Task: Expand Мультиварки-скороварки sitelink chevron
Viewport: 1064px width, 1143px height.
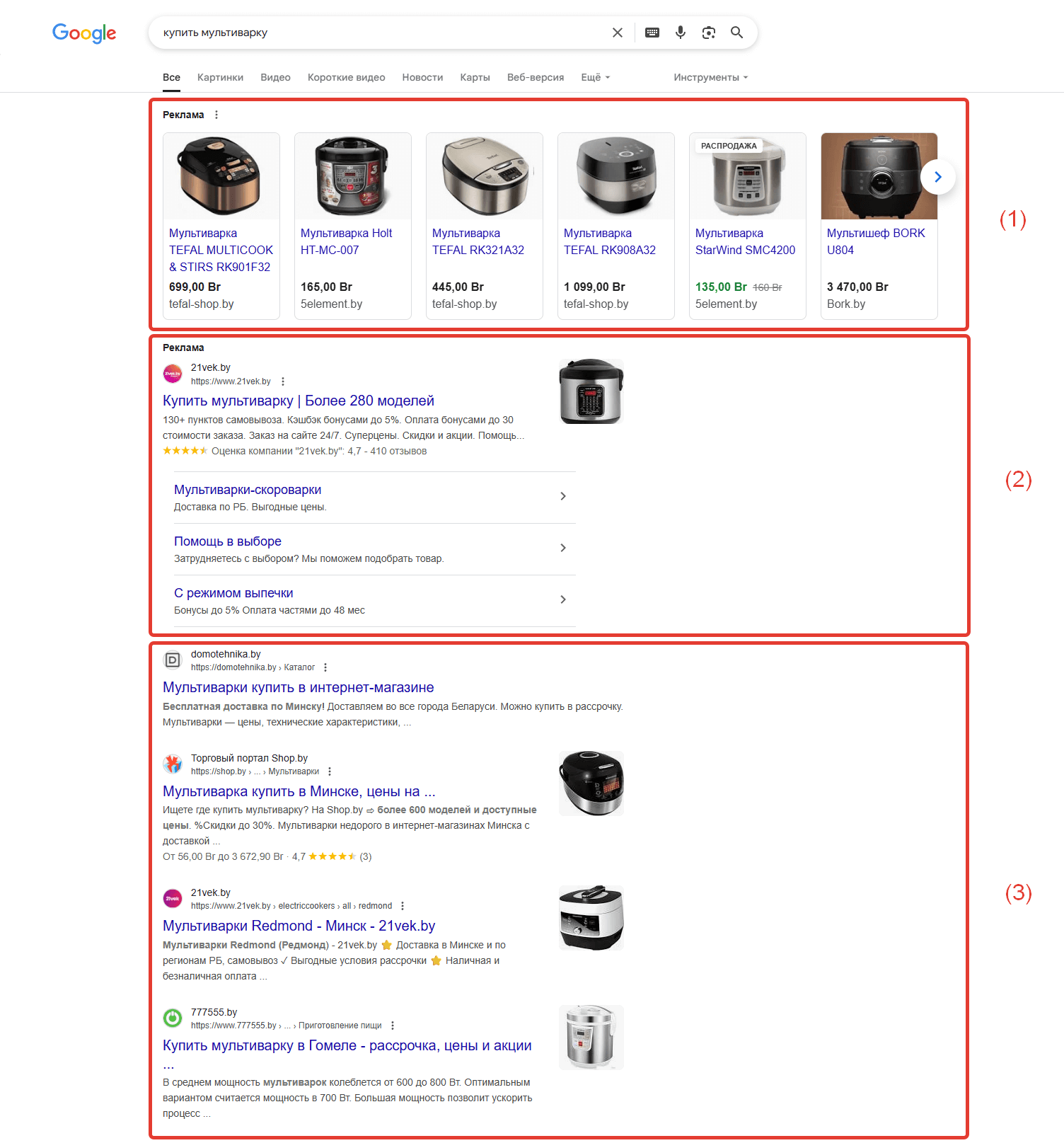Action: click(x=563, y=496)
